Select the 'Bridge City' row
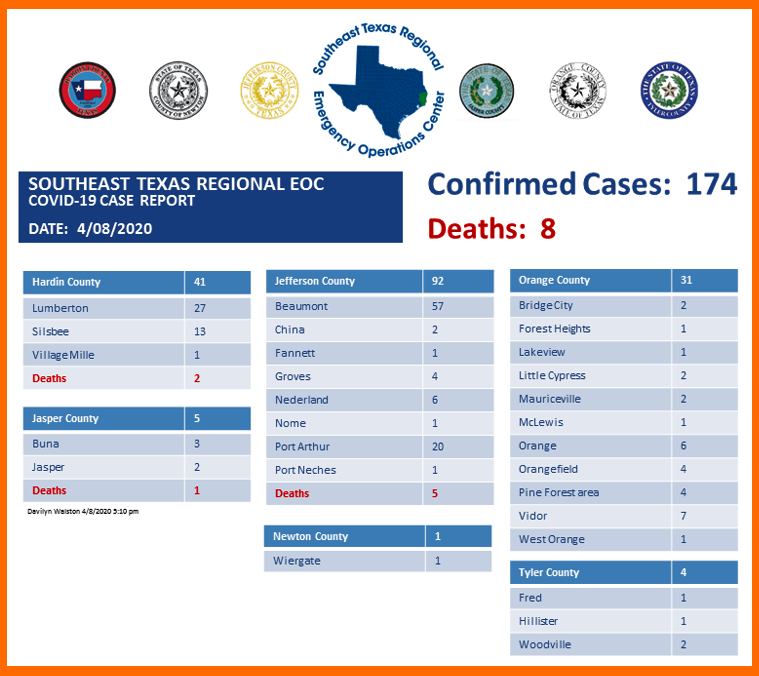Image resolution: width=759 pixels, height=676 pixels. 624,305
